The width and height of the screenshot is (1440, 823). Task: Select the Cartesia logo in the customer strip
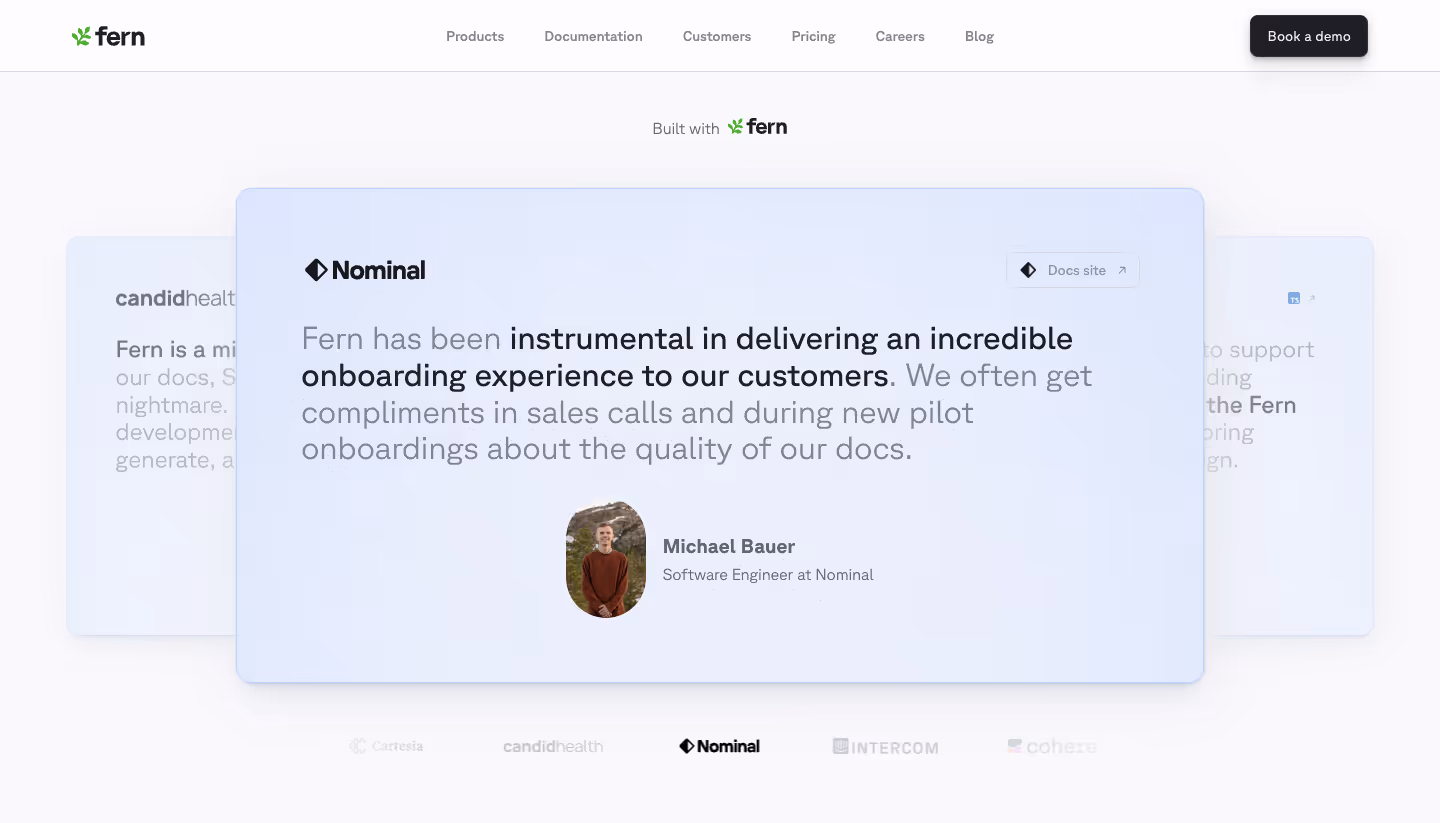coord(386,746)
